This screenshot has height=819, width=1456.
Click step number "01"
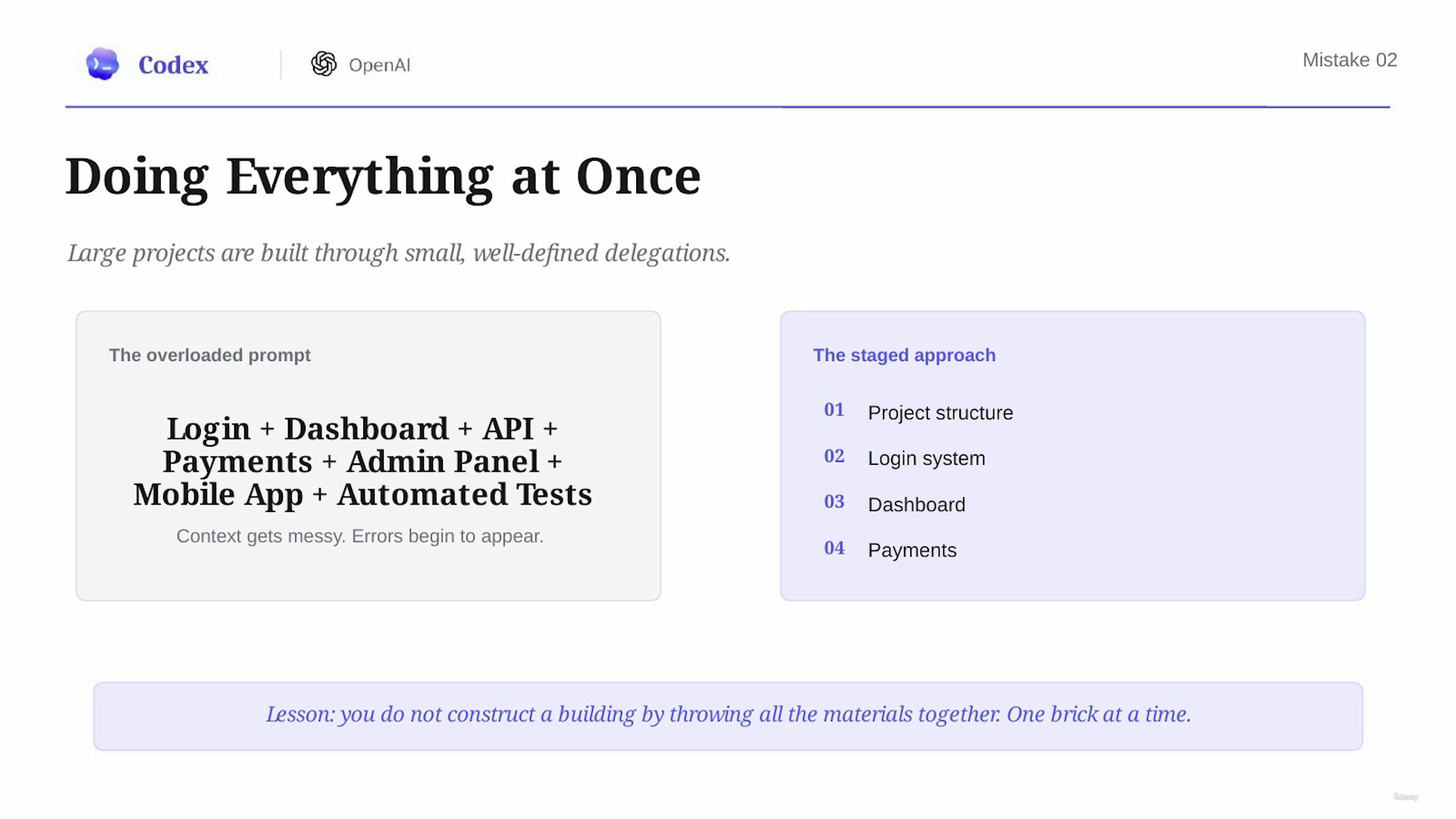(834, 410)
